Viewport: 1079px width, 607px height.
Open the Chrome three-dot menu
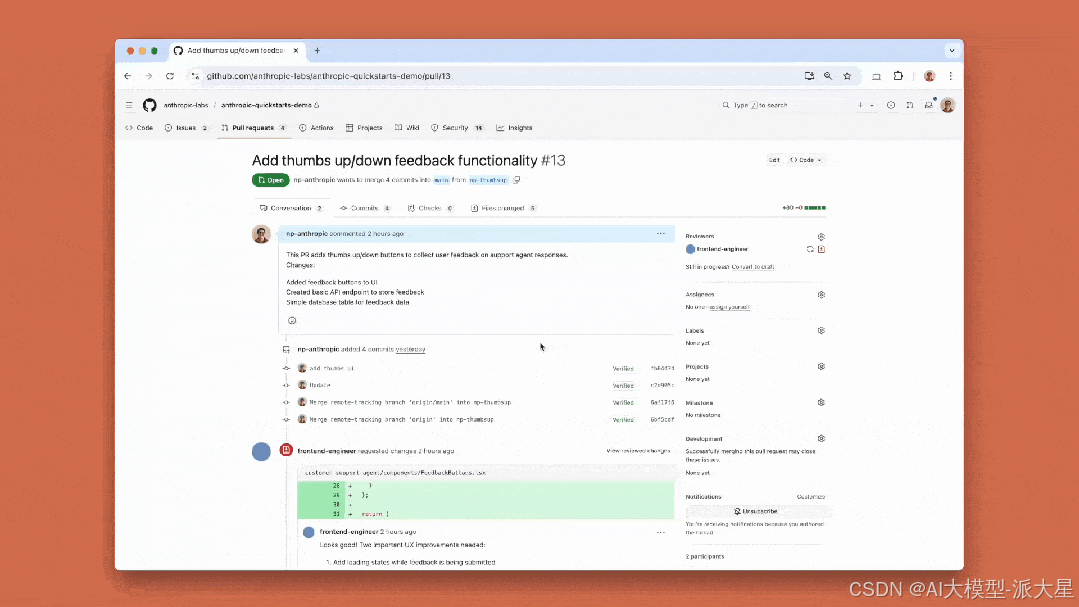(x=950, y=76)
